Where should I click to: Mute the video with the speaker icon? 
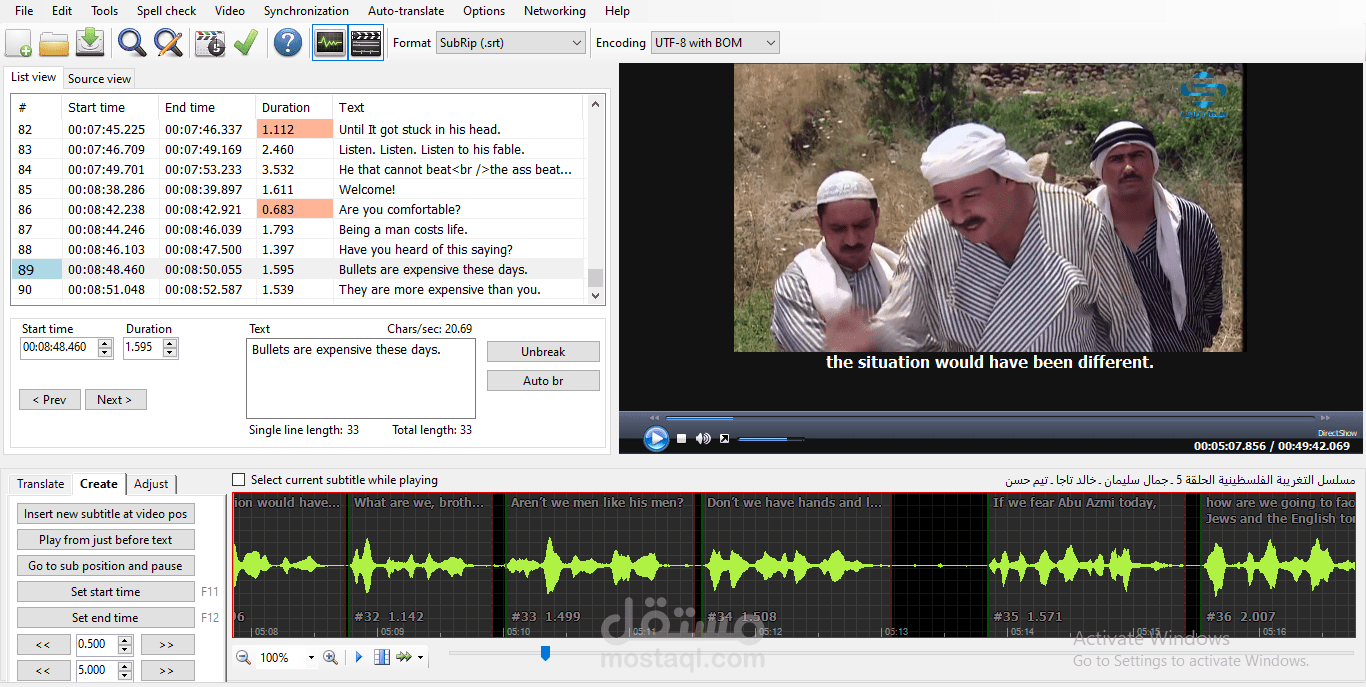(703, 438)
